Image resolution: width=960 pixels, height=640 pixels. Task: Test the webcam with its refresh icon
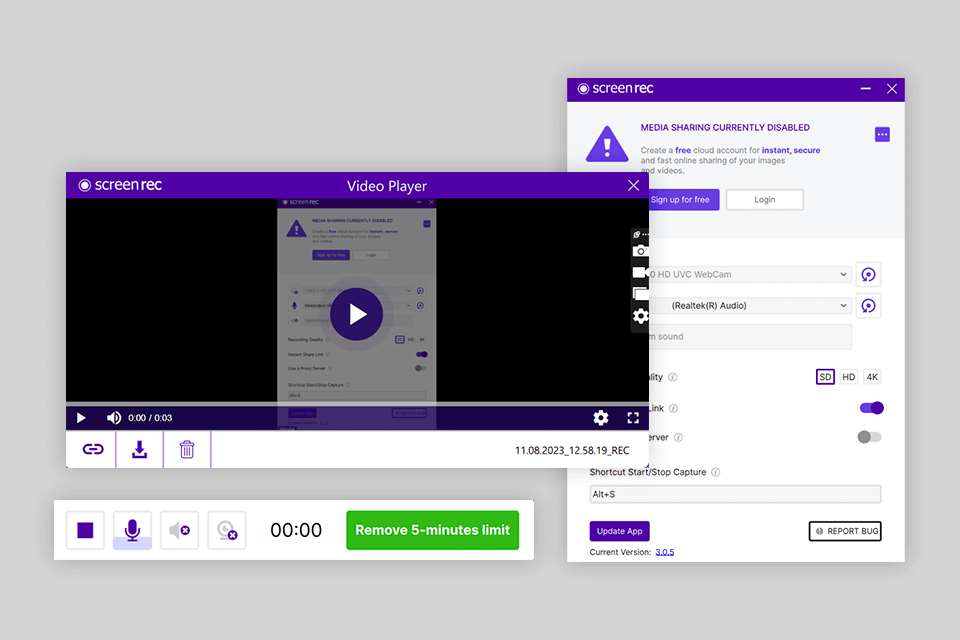pyautogui.click(x=868, y=274)
